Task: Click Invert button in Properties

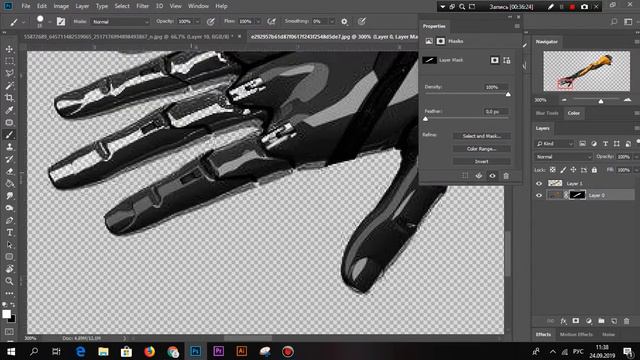Action: 482,162
